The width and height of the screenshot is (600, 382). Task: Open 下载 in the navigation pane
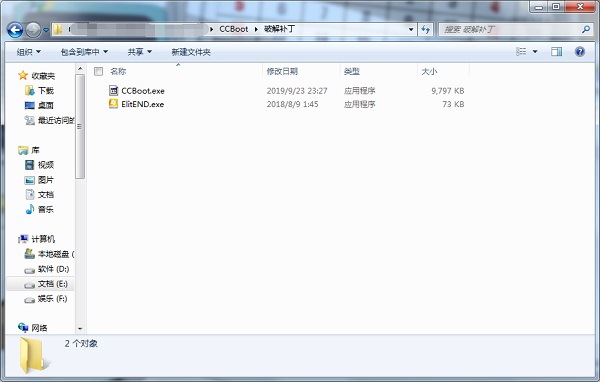46,91
